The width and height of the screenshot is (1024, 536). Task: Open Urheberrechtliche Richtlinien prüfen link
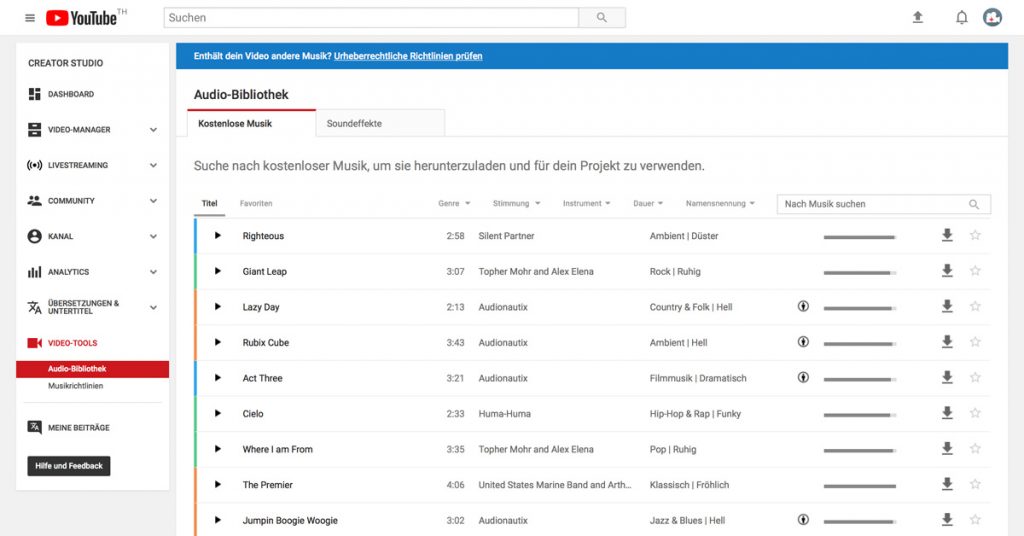[408, 56]
